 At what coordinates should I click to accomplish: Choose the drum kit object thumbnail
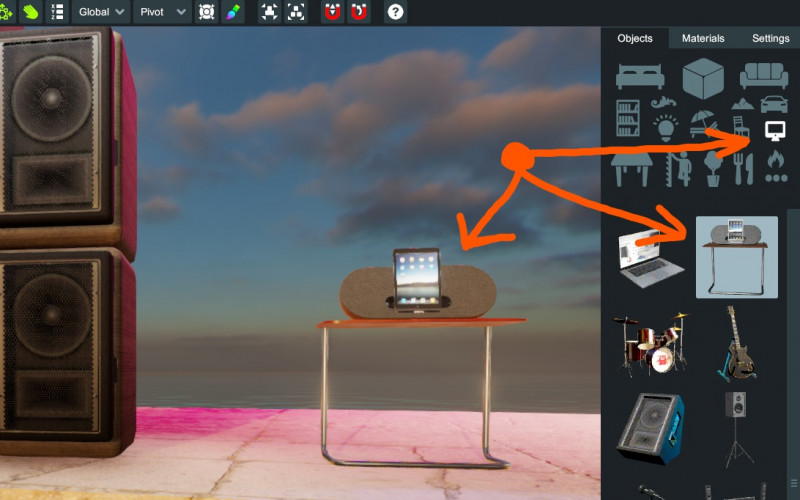(651, 344)
